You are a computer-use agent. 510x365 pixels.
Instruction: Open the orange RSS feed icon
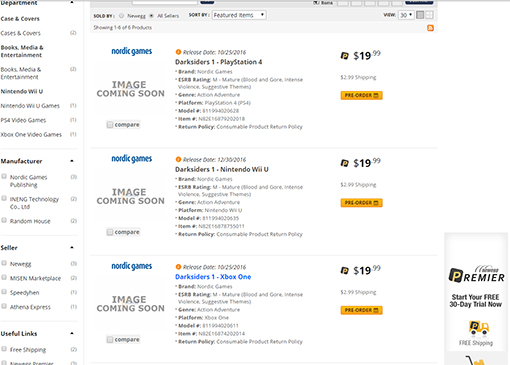pyautogui.click(x=430, y=28)
